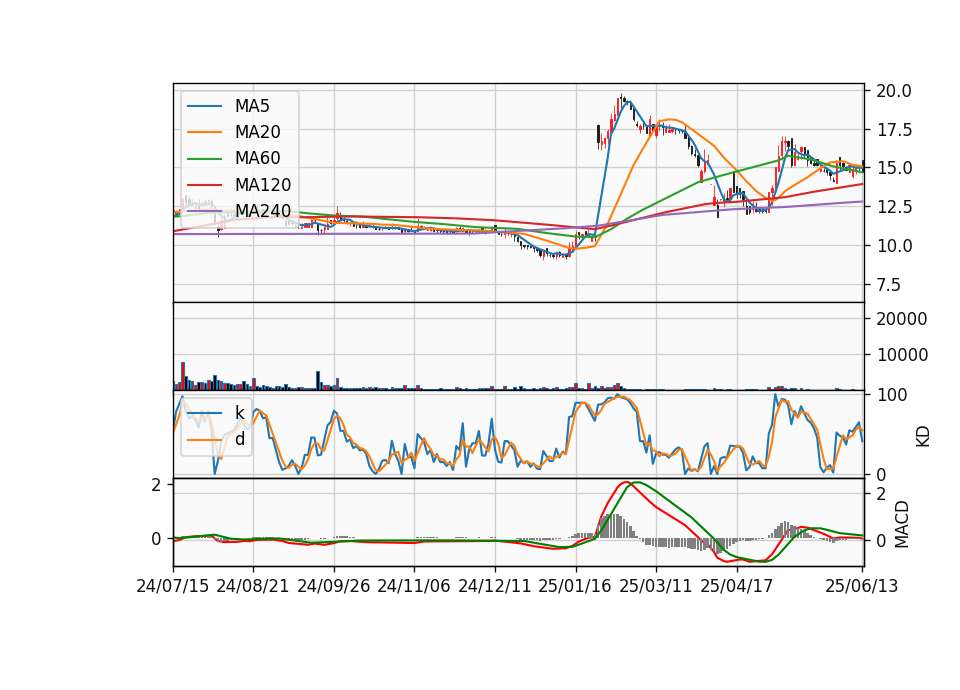This screenshot has width=960, height=690.
Task: Click the 24/09/26 date label
Action: [x=334, y=586]
